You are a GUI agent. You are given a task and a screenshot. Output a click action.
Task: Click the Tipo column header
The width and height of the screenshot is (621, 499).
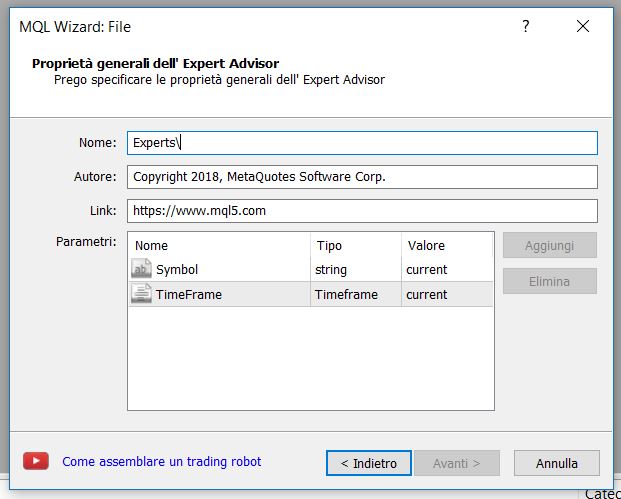(x=356, y=246)
